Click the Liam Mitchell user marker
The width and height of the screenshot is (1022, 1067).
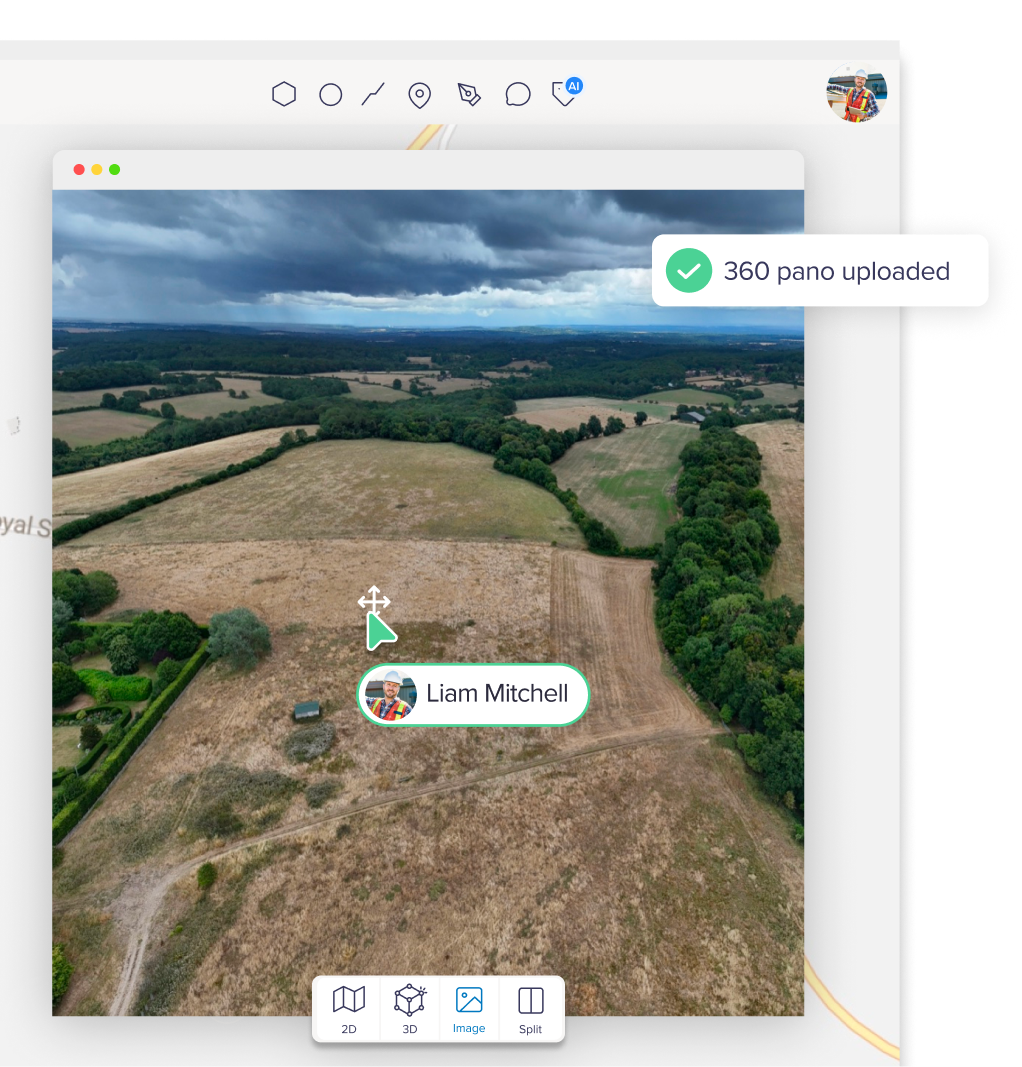(472, 694)
